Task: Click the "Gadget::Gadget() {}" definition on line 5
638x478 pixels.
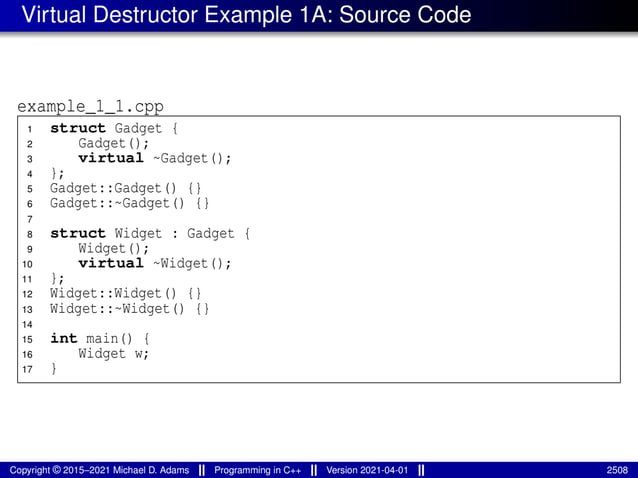Action: [x=126, y=188]
